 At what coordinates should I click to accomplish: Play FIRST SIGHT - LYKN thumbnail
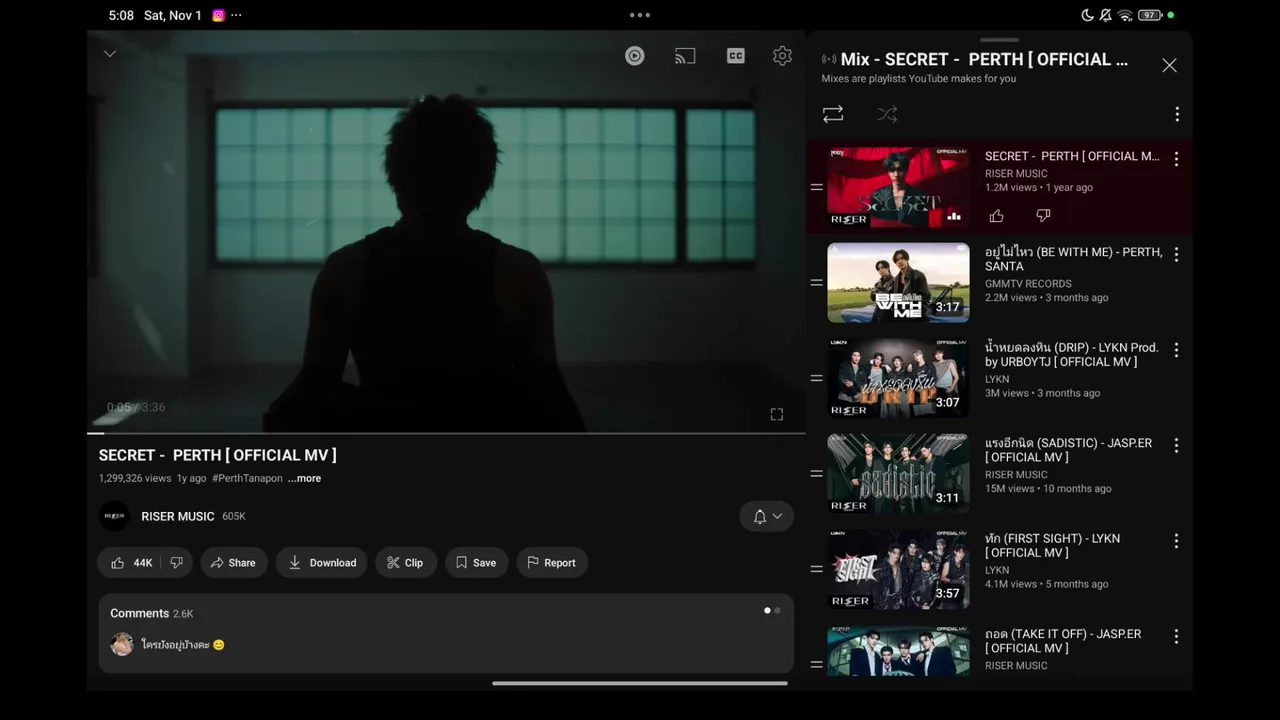tap(898, 569)
